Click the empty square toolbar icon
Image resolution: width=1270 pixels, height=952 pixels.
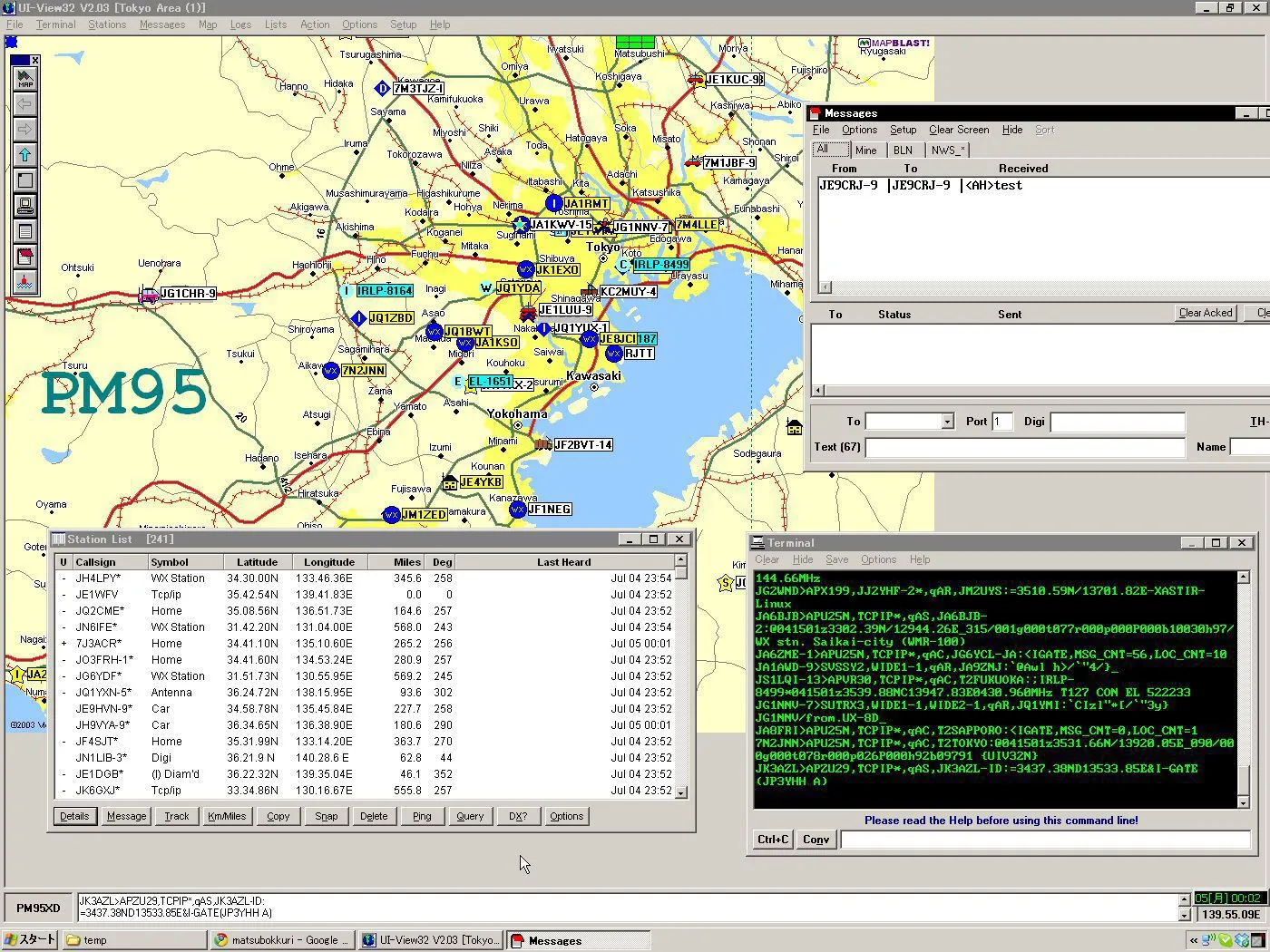tap(24, 180)
